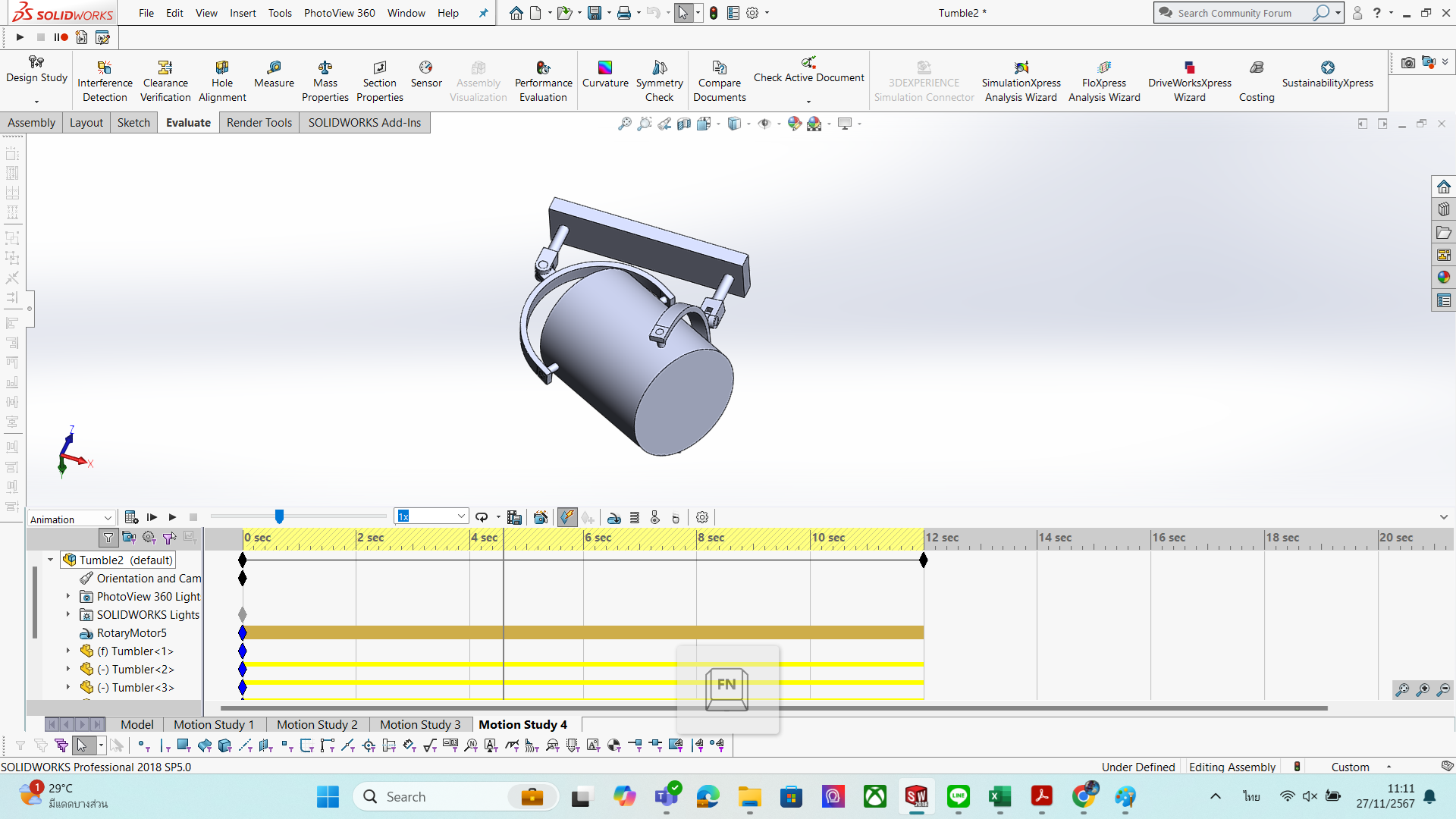The width and height of the screenshot is (1456, 819).
Task: Switch to the Render Tools tab
Action: click(259, 123)
